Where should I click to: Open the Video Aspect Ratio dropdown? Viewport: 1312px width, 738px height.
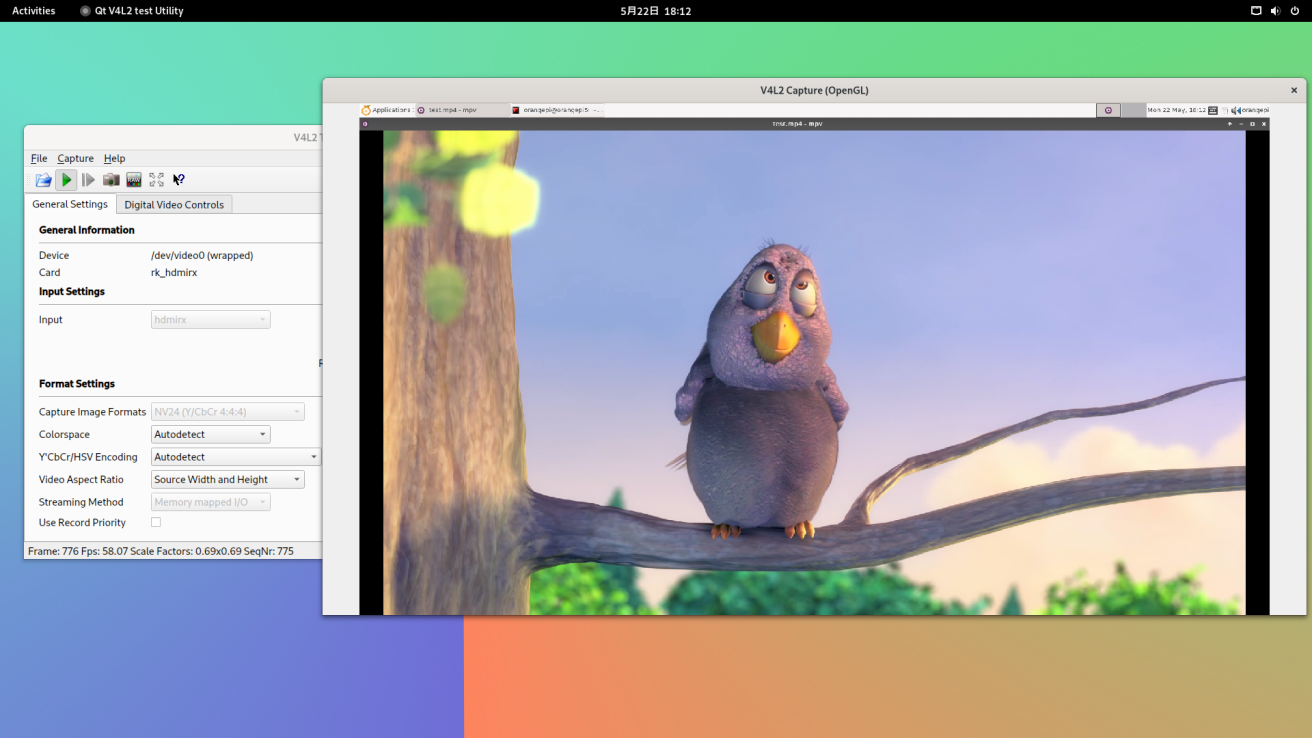pos(228,480)
